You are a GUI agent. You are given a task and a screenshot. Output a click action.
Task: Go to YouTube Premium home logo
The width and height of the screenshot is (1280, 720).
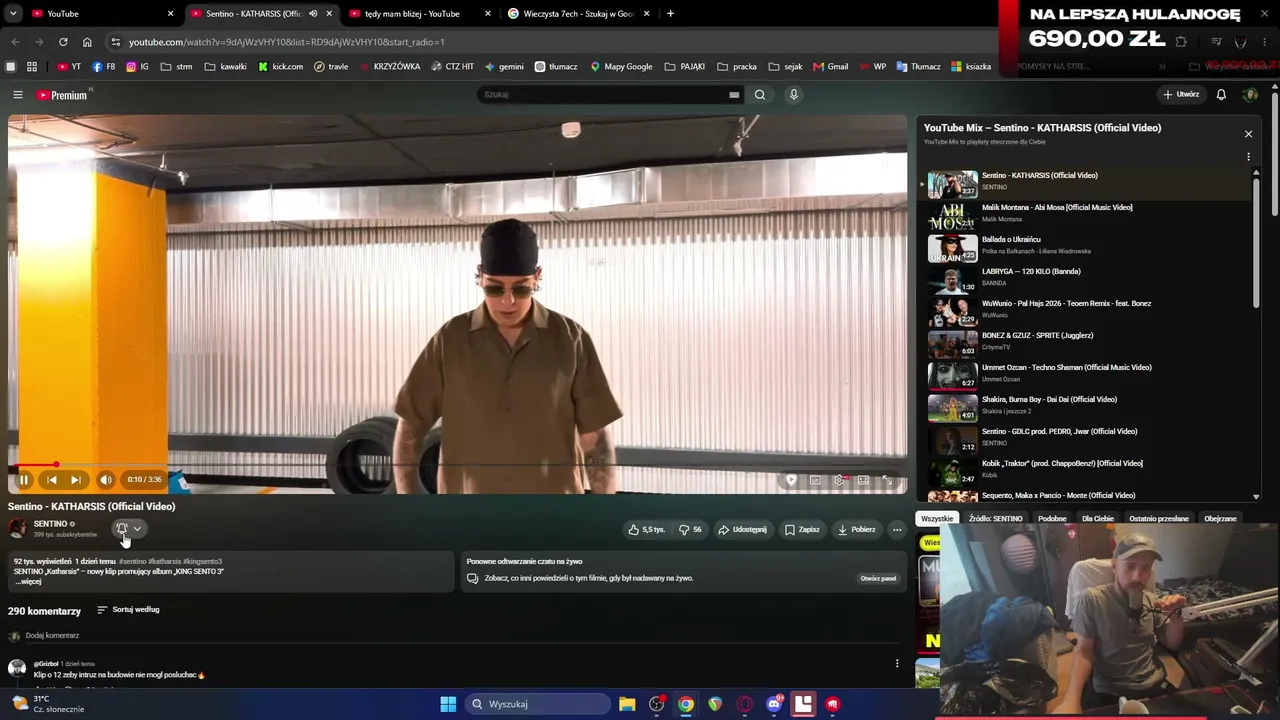(63, 95)
